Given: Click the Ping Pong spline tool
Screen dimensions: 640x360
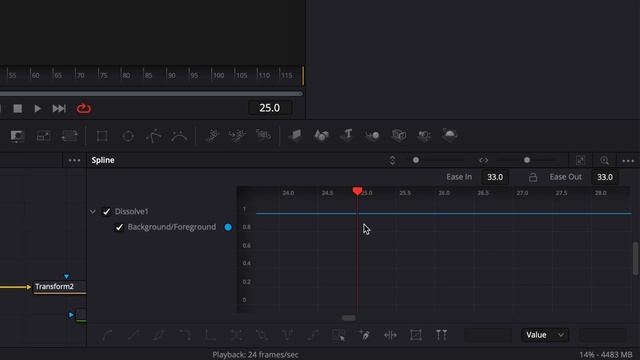Looking at the screenshot, I should coord(288,336).
